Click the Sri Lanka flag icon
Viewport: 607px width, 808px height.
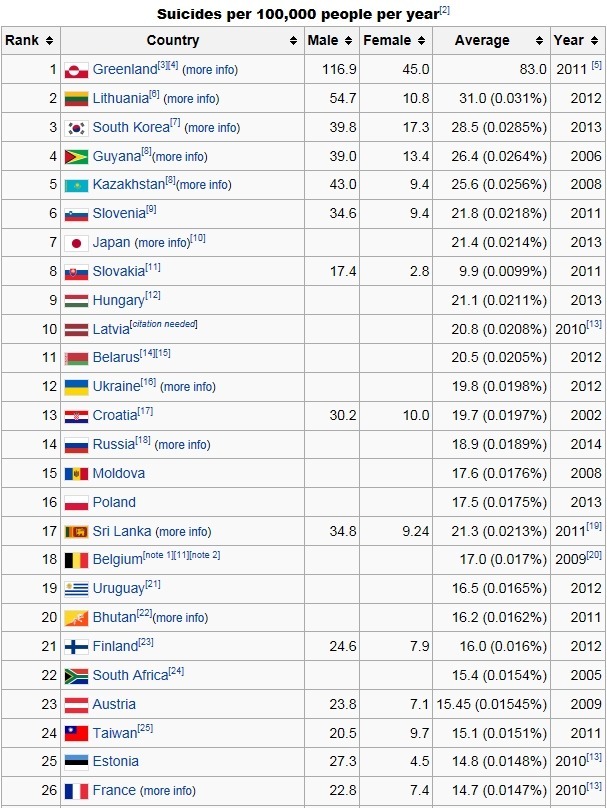click(x=77, y=532)
